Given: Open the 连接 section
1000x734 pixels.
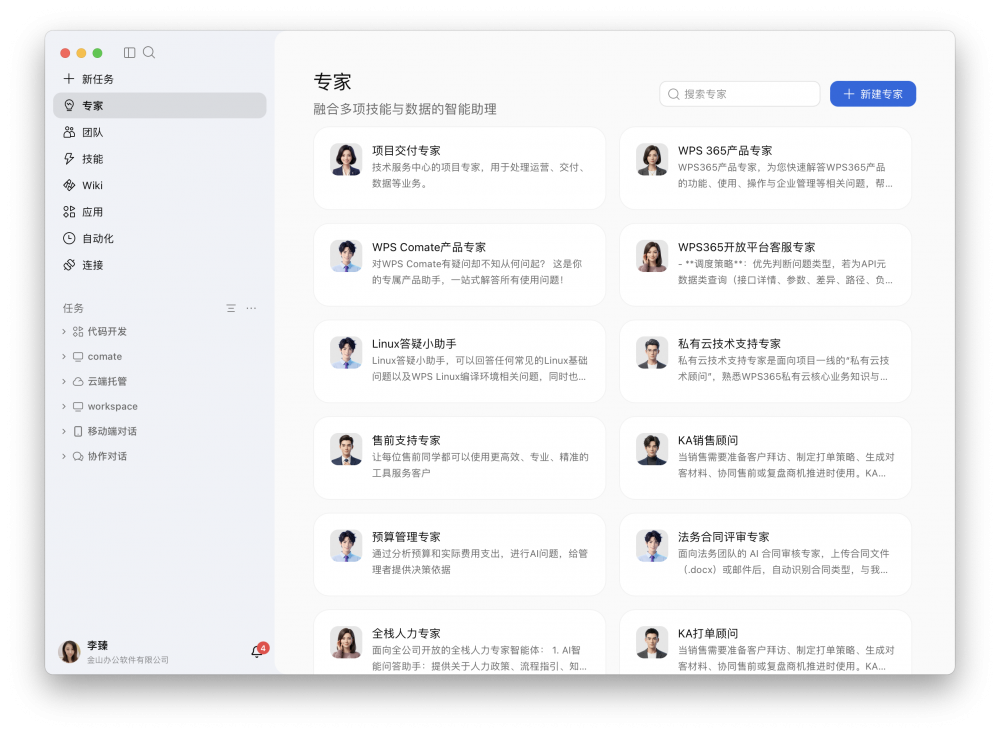Looking at the screenshot, I should click(159, 265).
